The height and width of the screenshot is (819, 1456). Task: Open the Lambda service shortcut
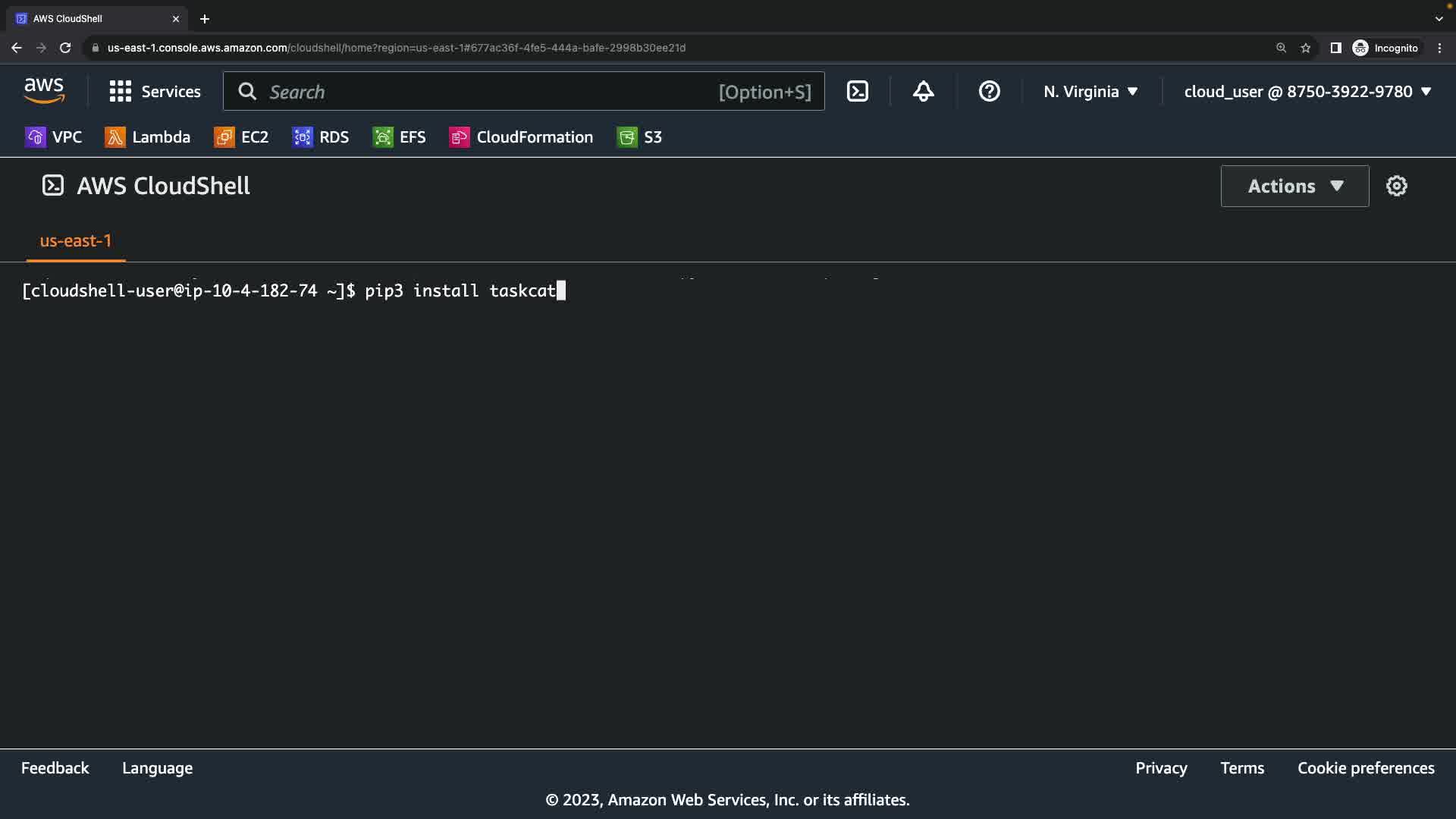148,137
